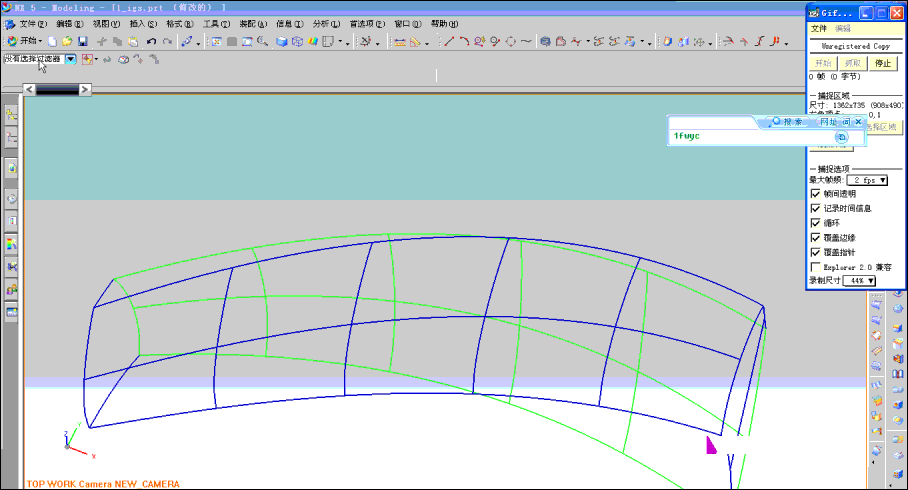The image size is (908, 490).
Task: Click the 搜索 search tab in popup
Action: [788, 122]
